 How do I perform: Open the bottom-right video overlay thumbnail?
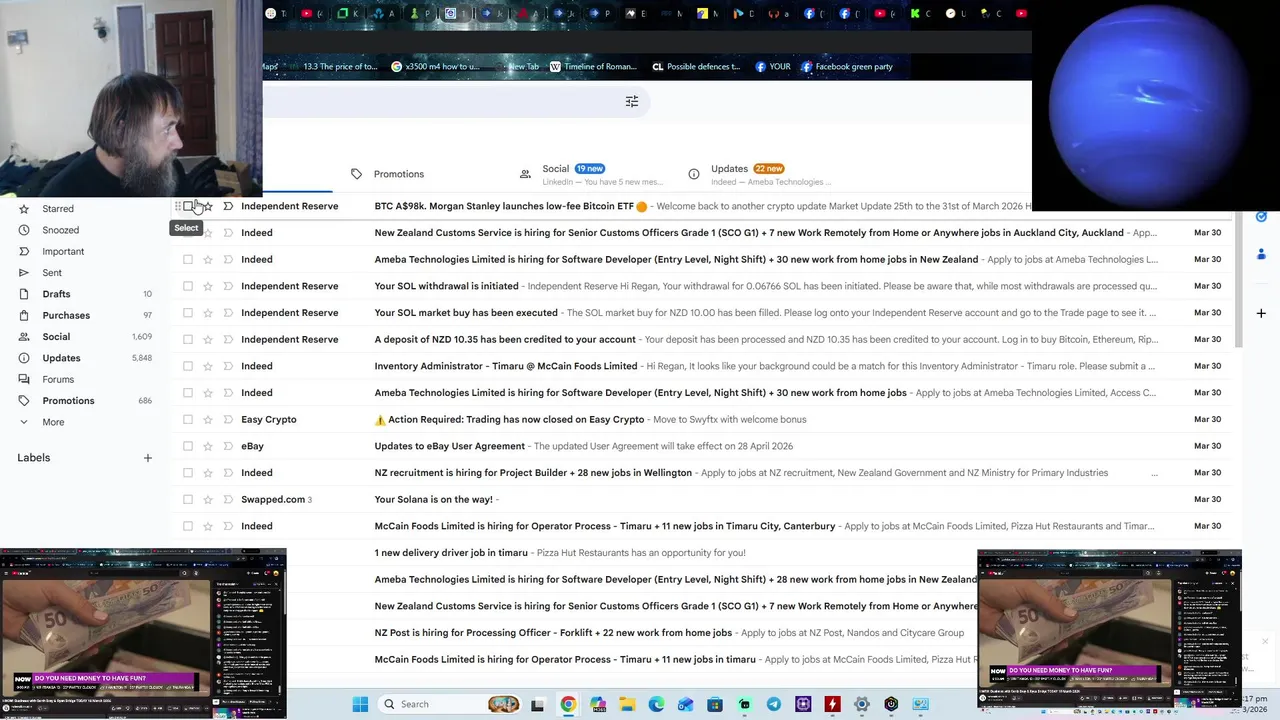1109,627
